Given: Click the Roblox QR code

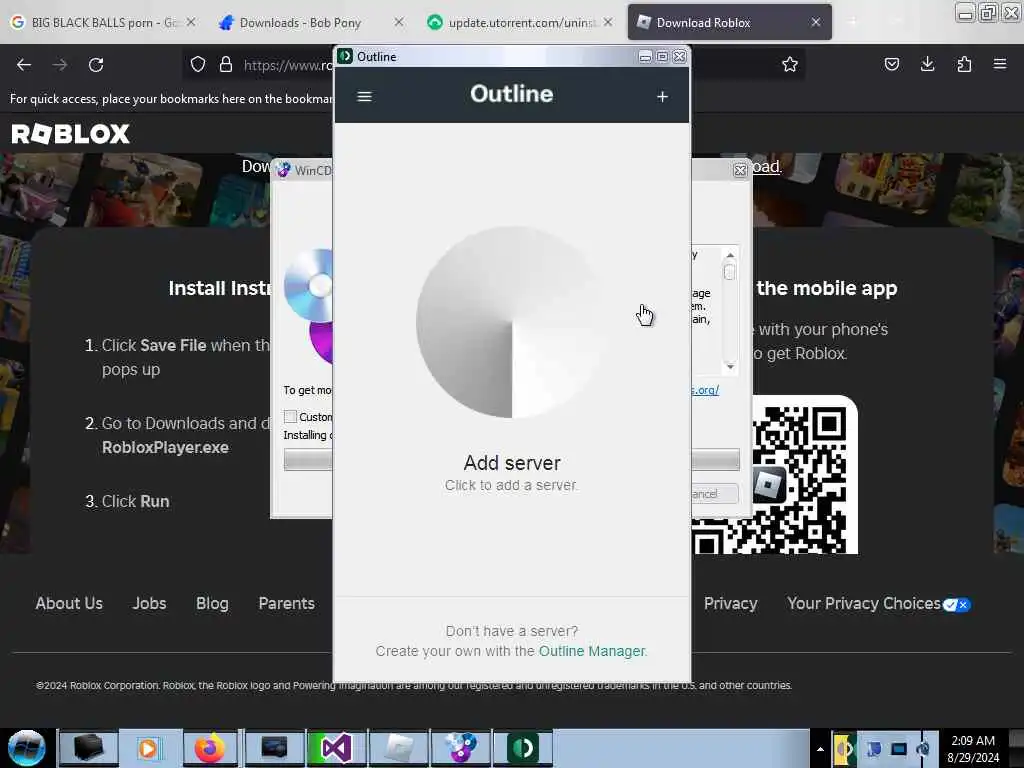Looking at the screenshot, I should pyautogui.click(x=775, y=475).
